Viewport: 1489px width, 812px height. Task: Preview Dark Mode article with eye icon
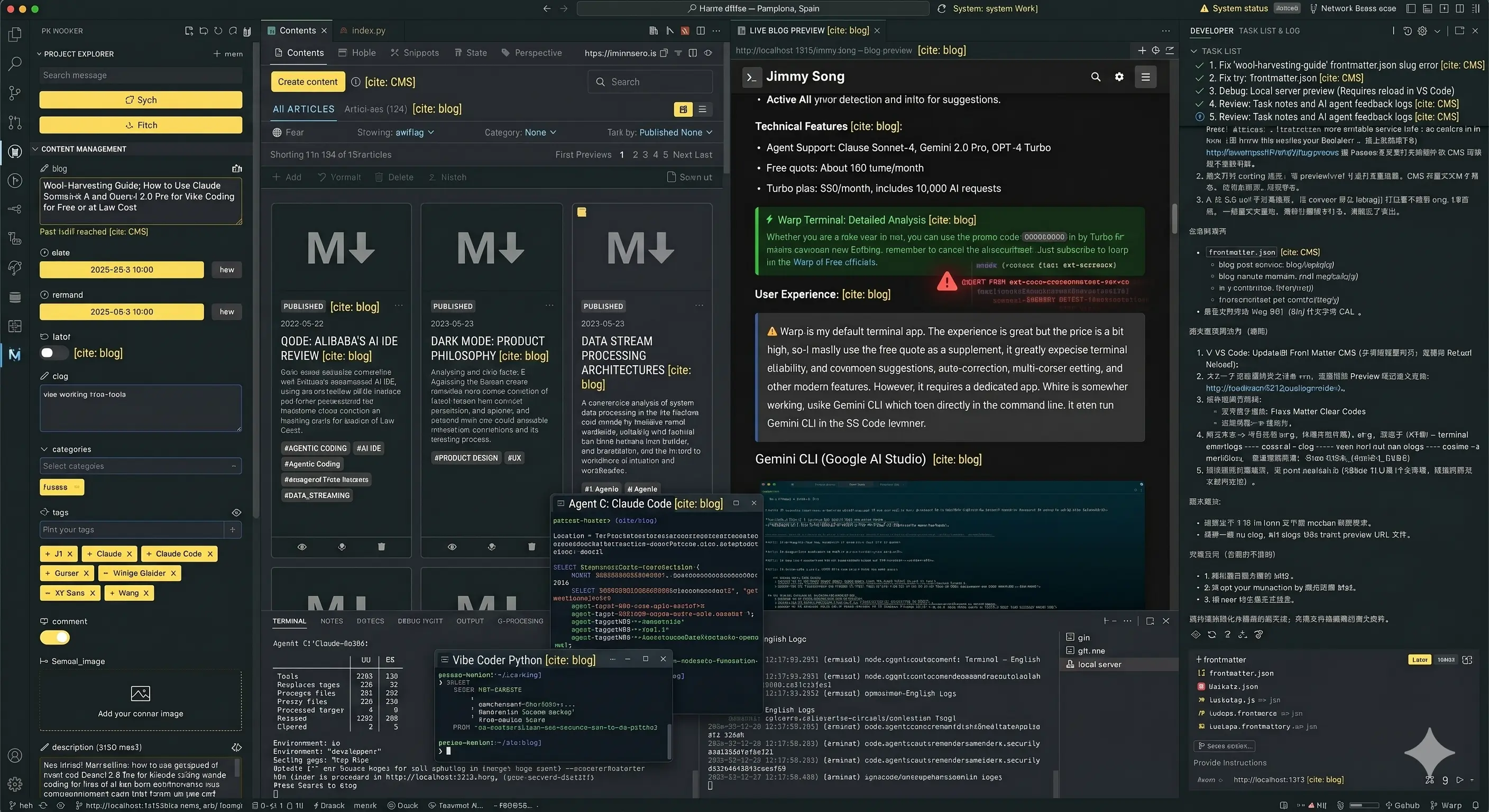452,547
